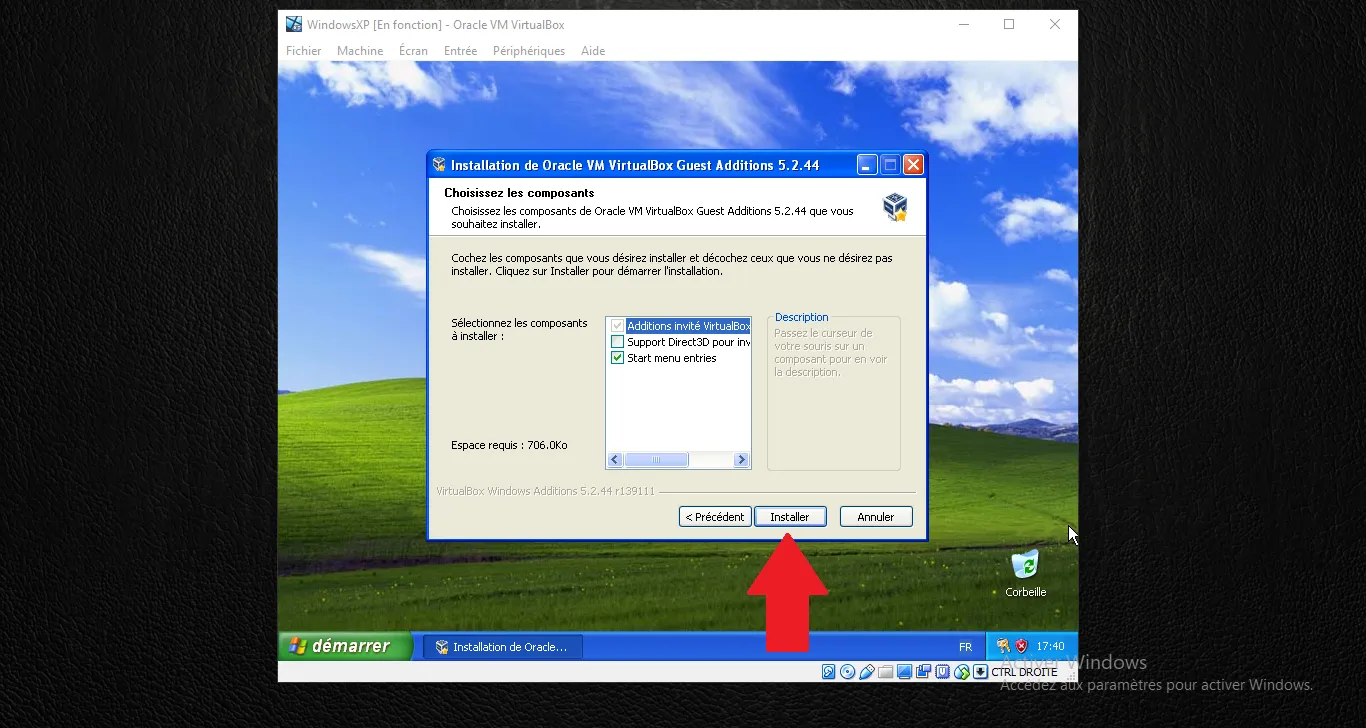1366x728 pixels.
Task: Click the shared folders status icon
Action: click(x=885, y=672)
